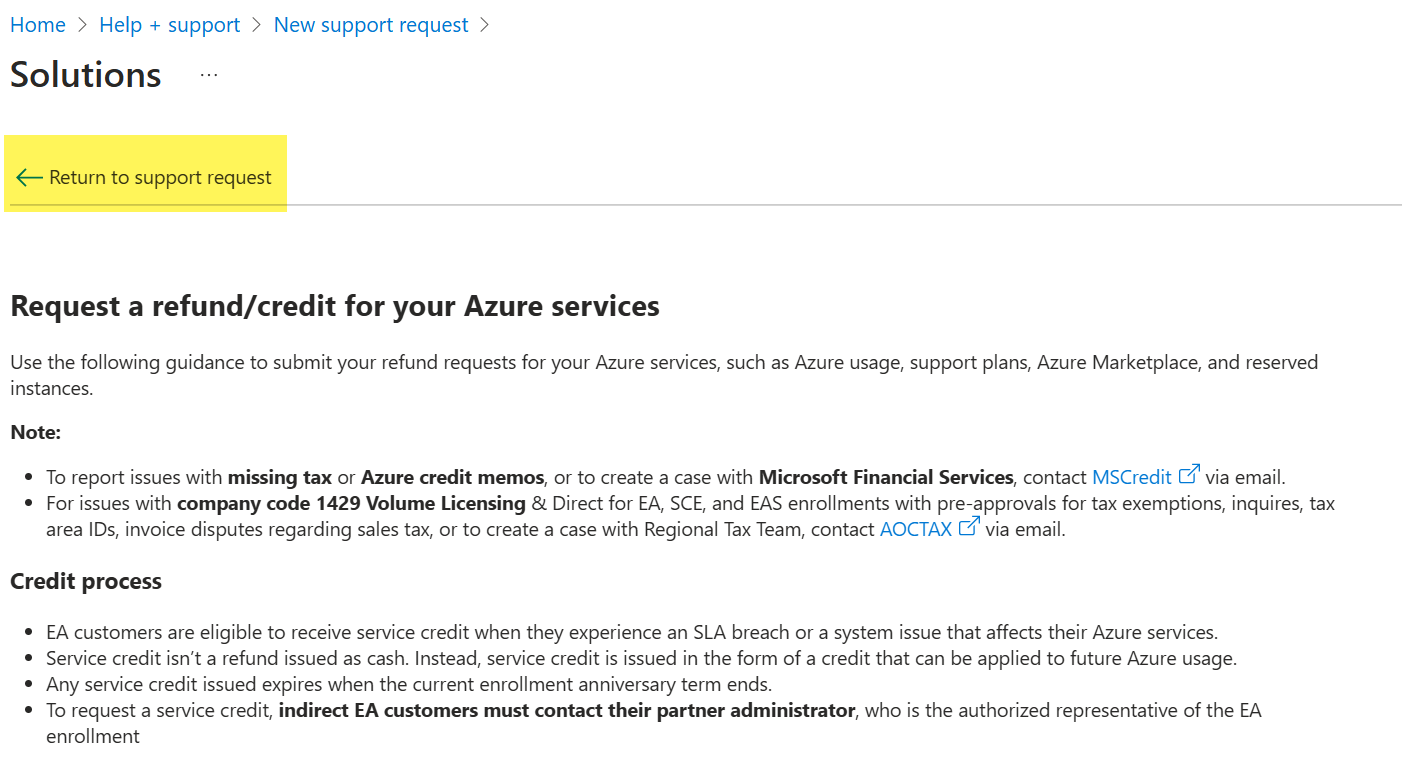This screenshot has height=768, width=1402.
Task: Click the refund/credit article title
Action: click(x=334, y=306)
